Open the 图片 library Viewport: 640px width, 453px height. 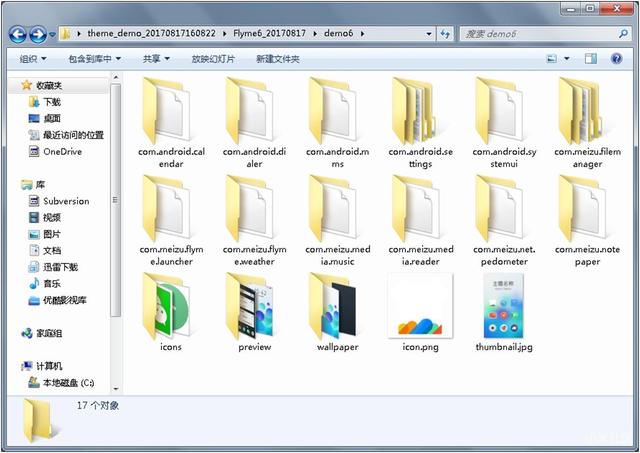(52, 234)
